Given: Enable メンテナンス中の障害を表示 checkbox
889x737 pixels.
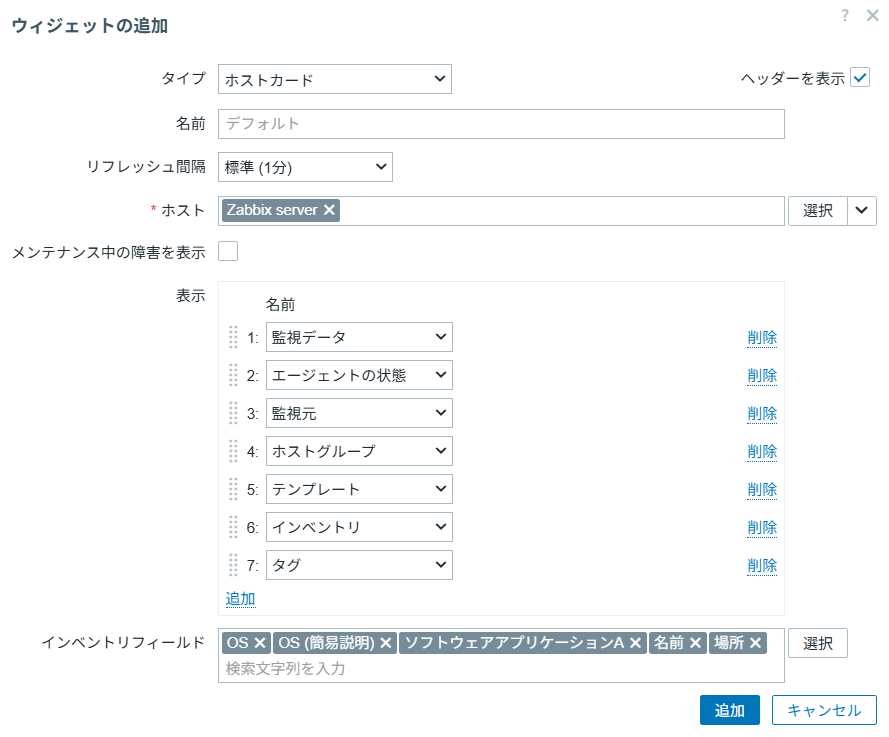Looking at the screenshot, I should (228, 251).
